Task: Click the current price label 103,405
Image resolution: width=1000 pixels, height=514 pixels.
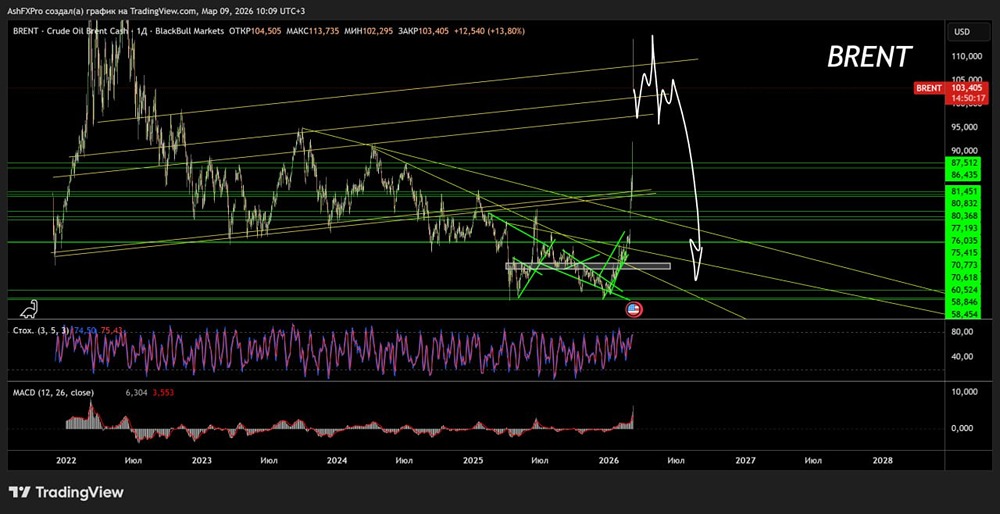Action: pyautogui.click(x=966, y=88)
